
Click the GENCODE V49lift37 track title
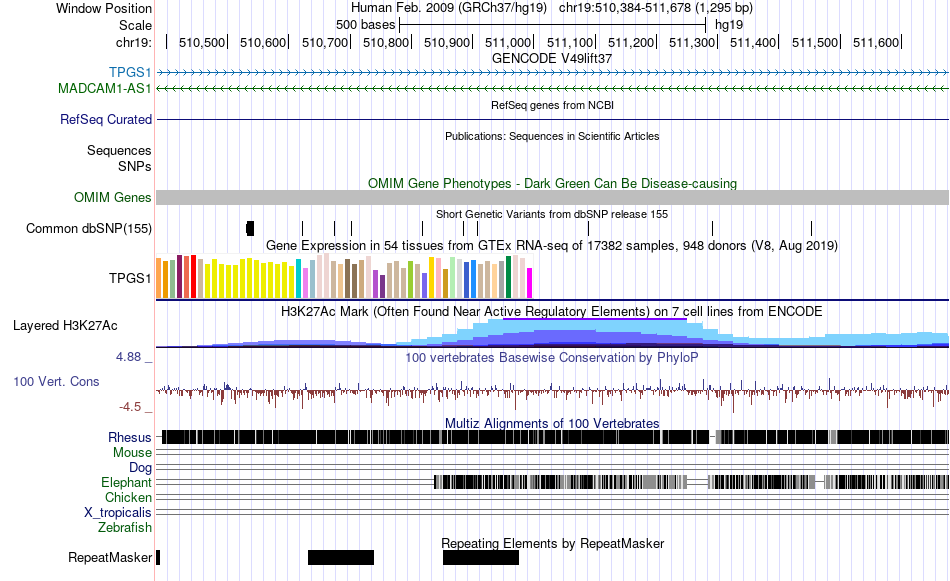coord(552,58)
